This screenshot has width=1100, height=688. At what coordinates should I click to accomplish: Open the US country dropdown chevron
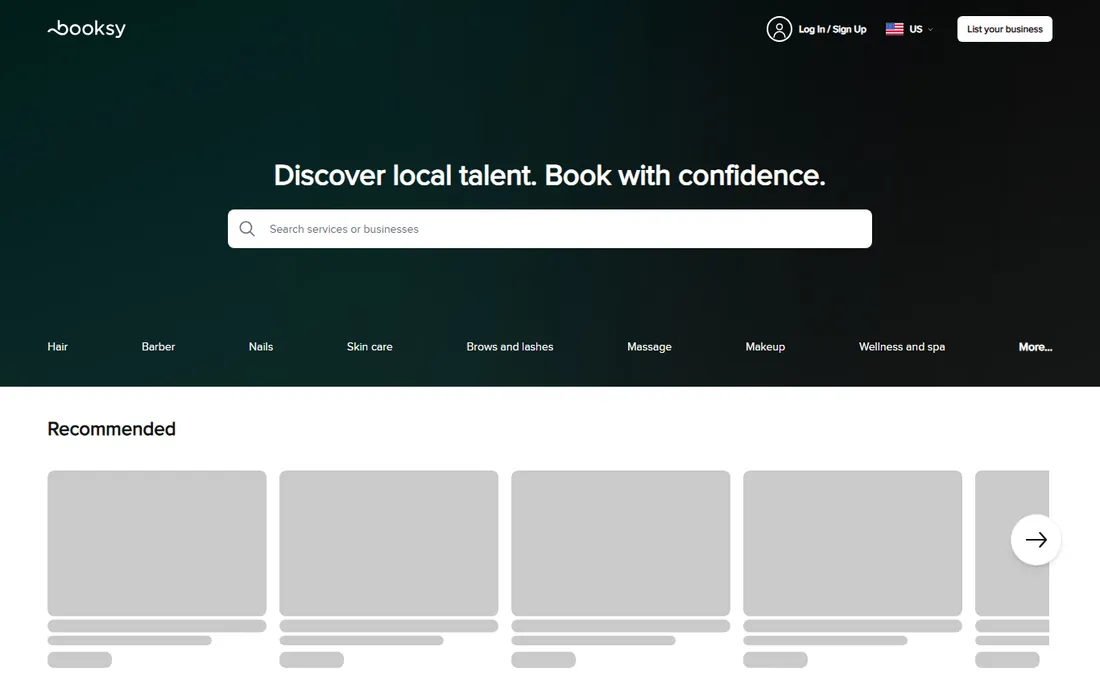tap(930, 29)
